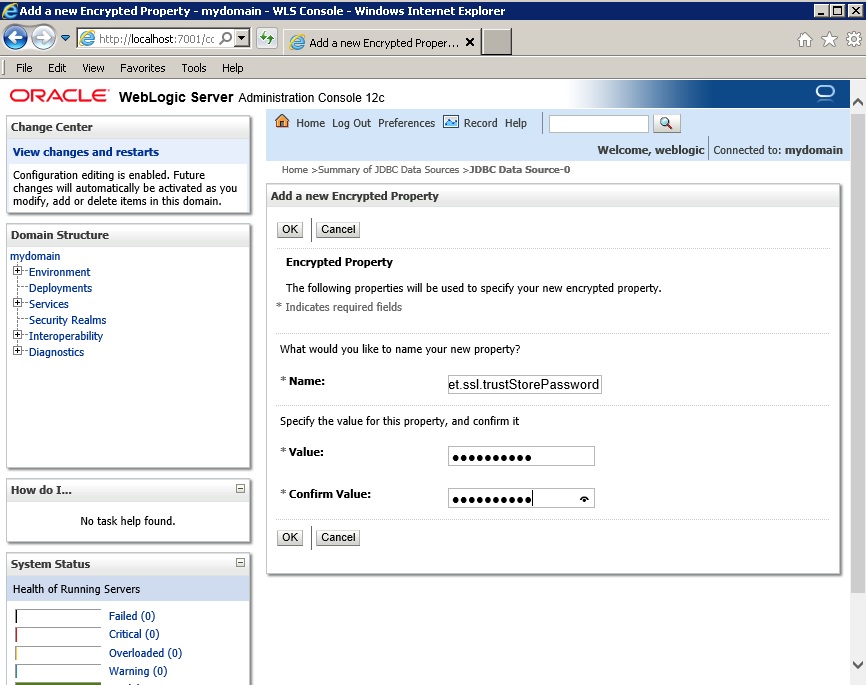Open a new blank browser tab
Viewport: 866px width, 685px height.
[x=496, y=42]
